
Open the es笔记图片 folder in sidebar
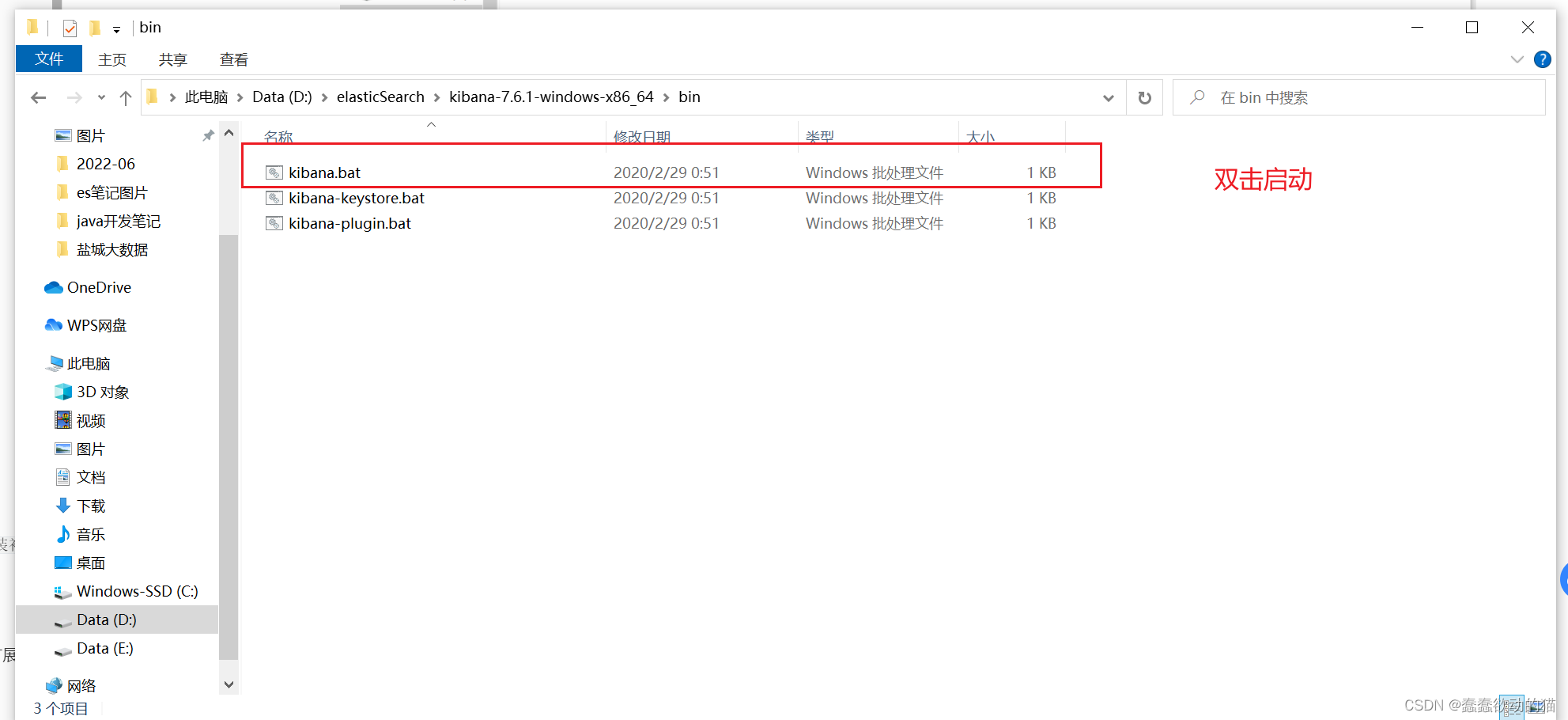click(111, 193)
